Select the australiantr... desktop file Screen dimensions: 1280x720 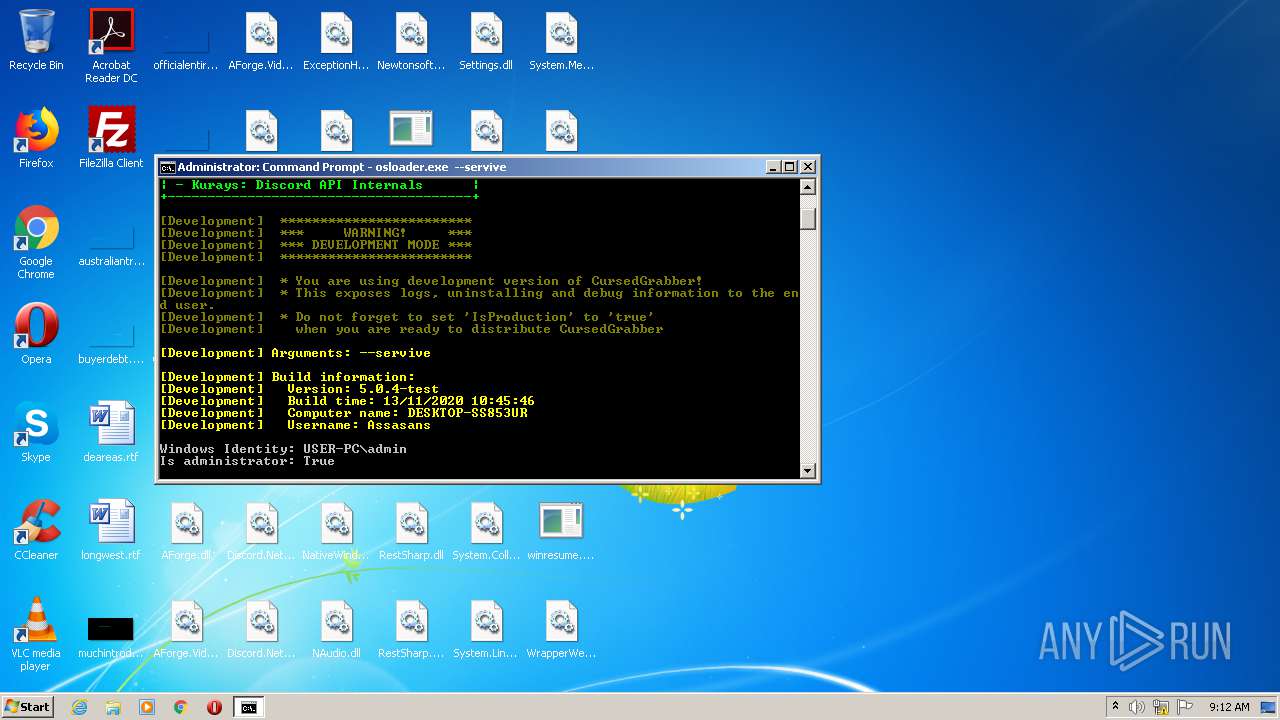[x=111, y=246]
